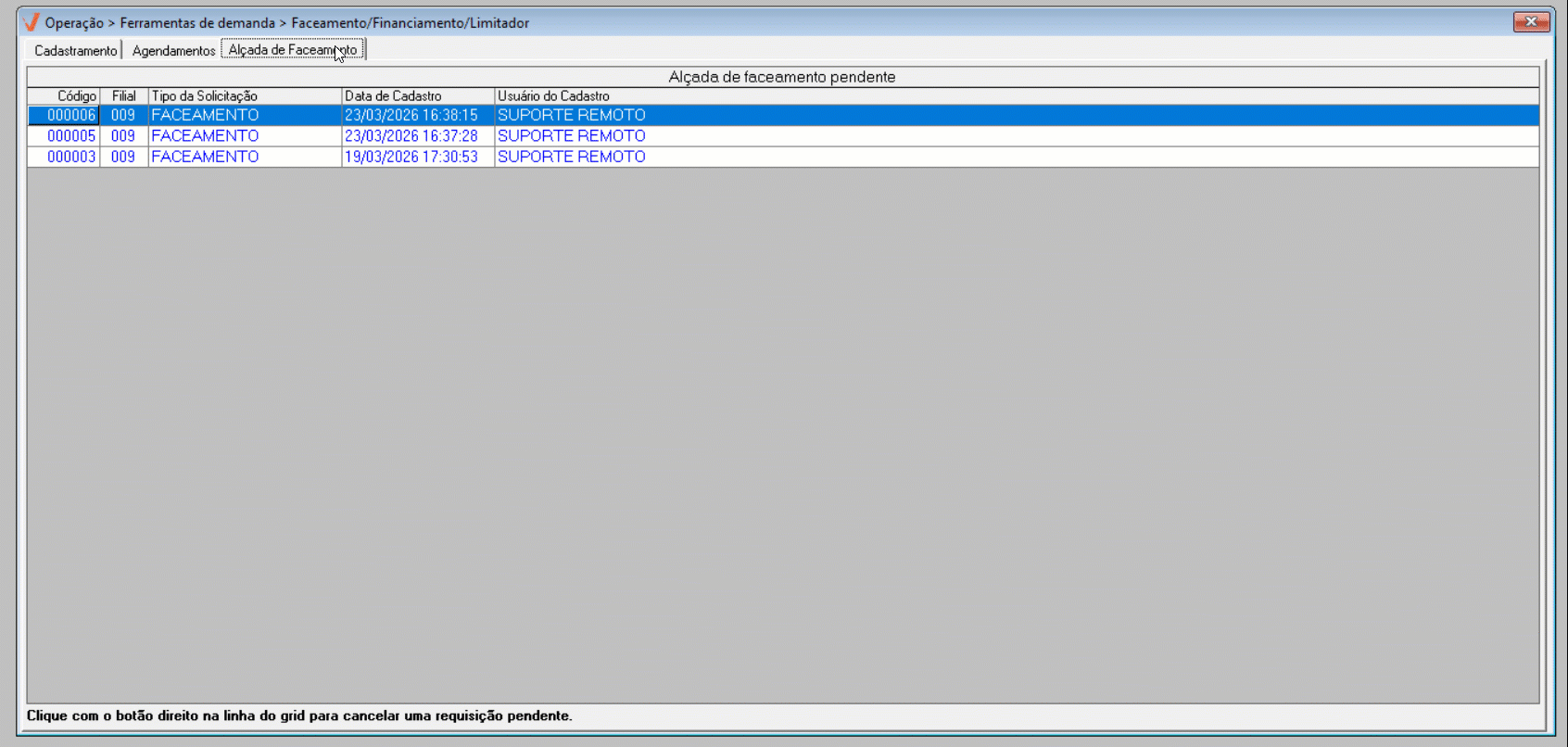Click the date 23/03/2026 16:38:15 cell
Viewport: 1568px width, 747px height.
click(411, 115)
